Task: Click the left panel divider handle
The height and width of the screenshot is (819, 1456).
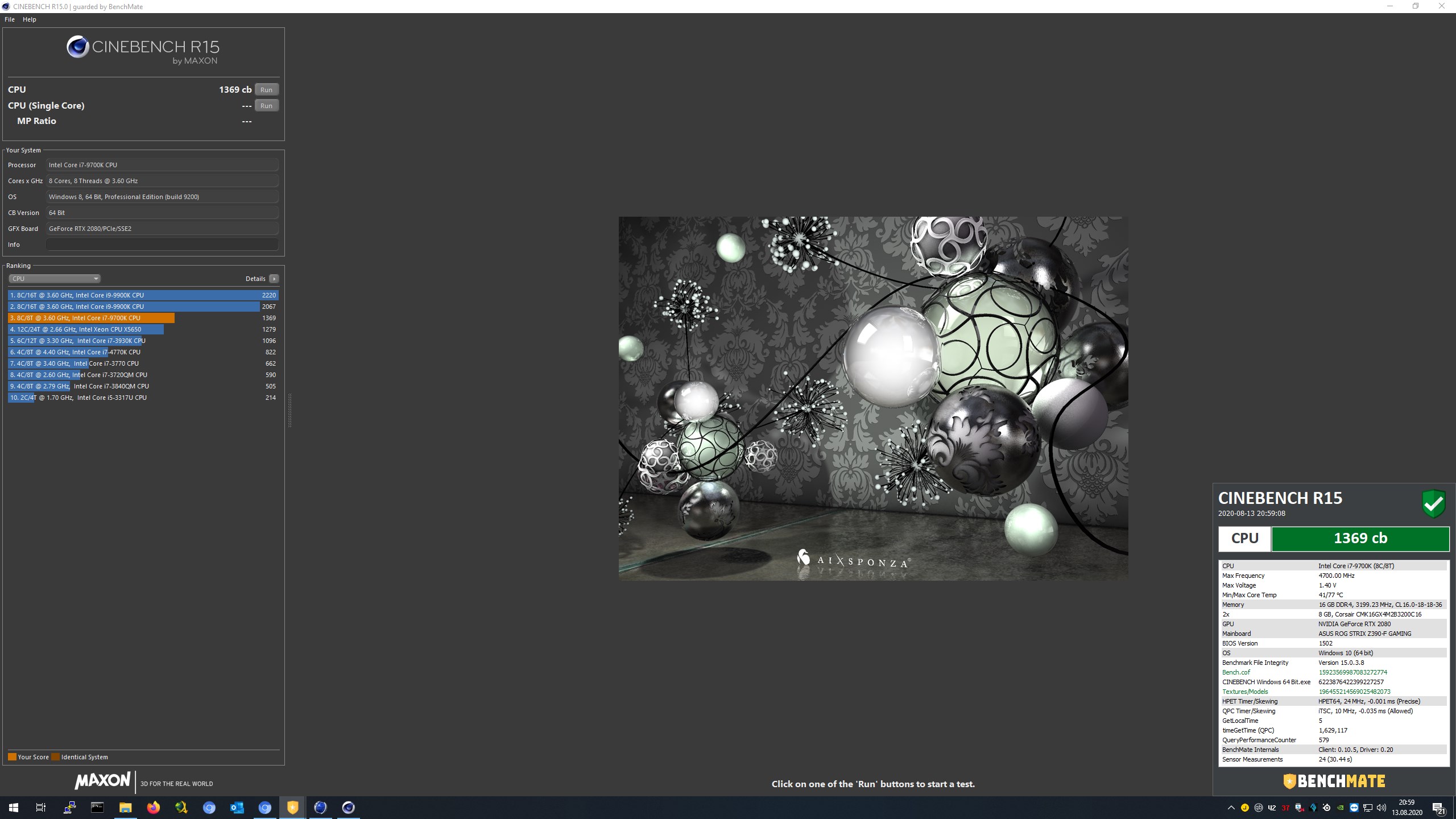Action: coord(289,409)
